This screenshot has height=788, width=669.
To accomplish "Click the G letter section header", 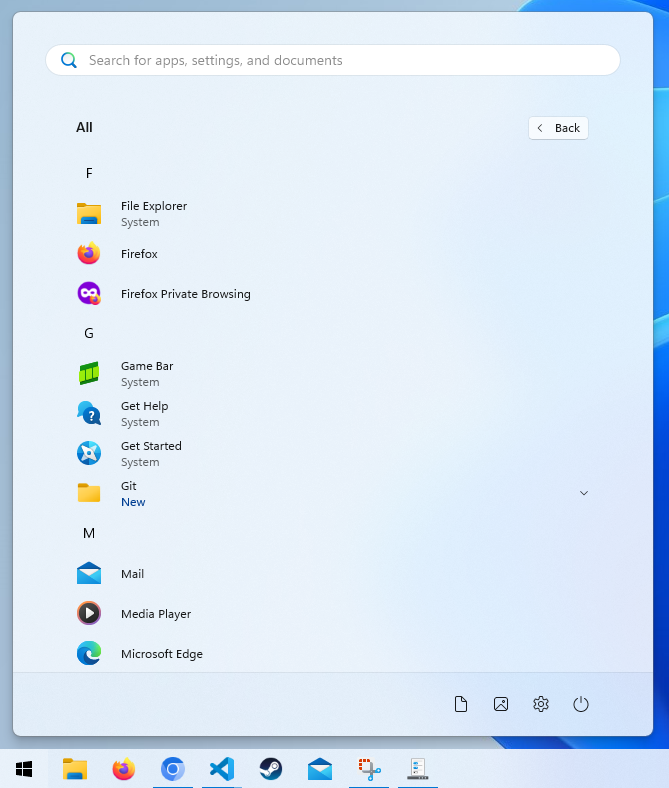I will 89,333.
